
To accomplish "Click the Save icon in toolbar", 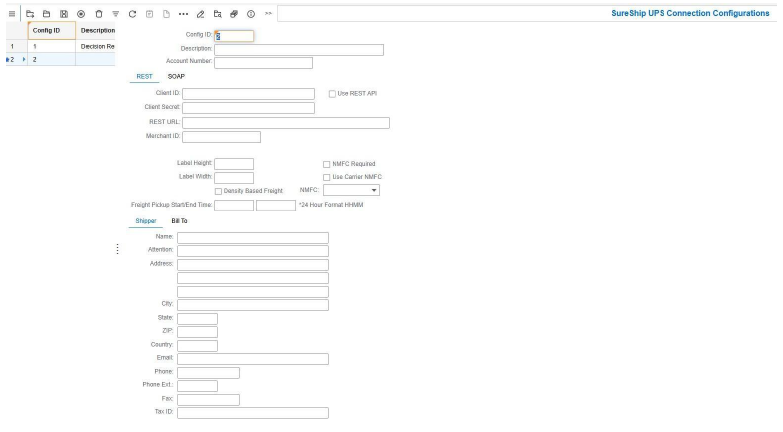I will (65, 13).
